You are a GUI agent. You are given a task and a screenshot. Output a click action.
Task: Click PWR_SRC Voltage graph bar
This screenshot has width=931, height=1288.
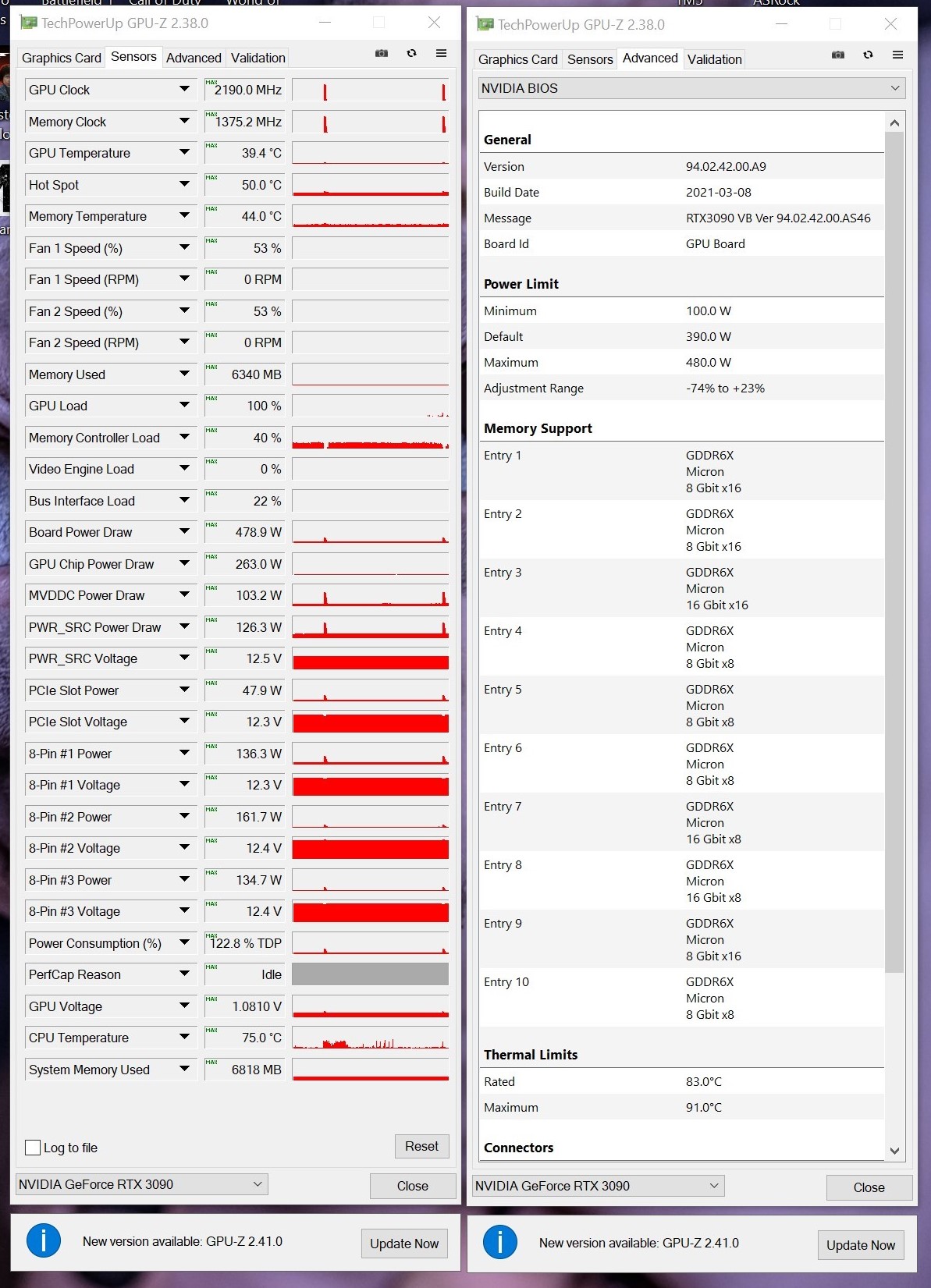click(x=371, y=658)
